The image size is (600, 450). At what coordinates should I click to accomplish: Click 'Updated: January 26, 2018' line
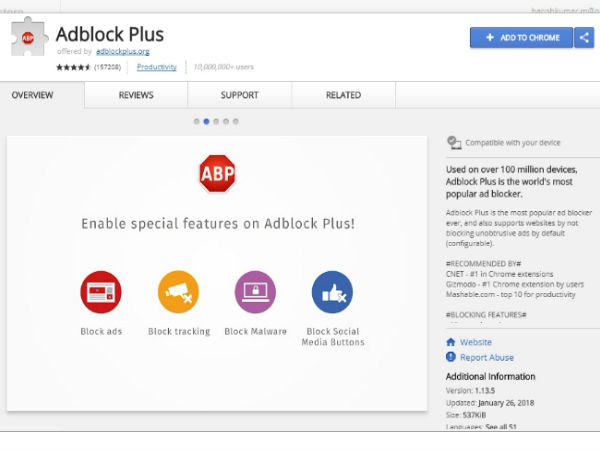490,403
